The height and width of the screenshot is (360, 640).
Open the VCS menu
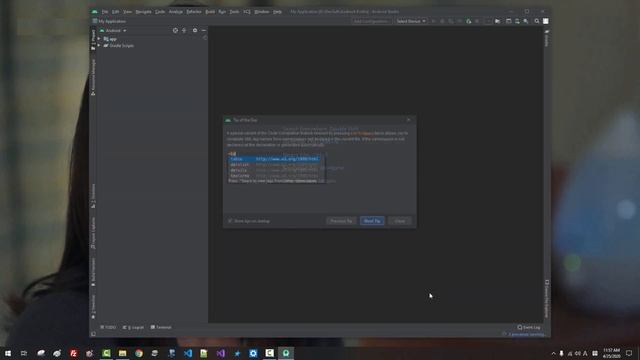[x=247, y=12]
